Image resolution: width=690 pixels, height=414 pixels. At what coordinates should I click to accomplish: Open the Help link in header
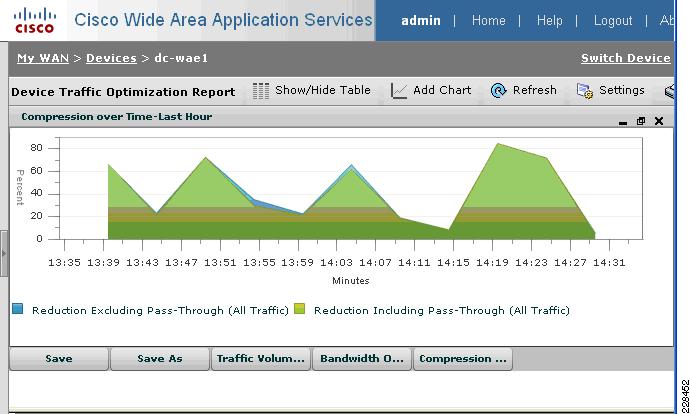pyautogui.click(x=549, y=20)
